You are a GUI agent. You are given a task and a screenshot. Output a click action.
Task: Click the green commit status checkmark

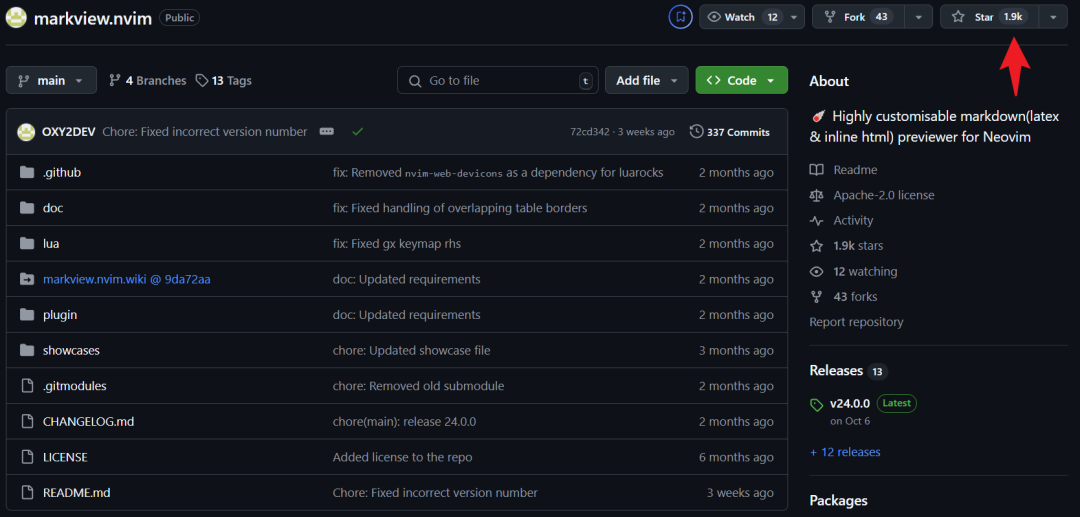[357, 131]
